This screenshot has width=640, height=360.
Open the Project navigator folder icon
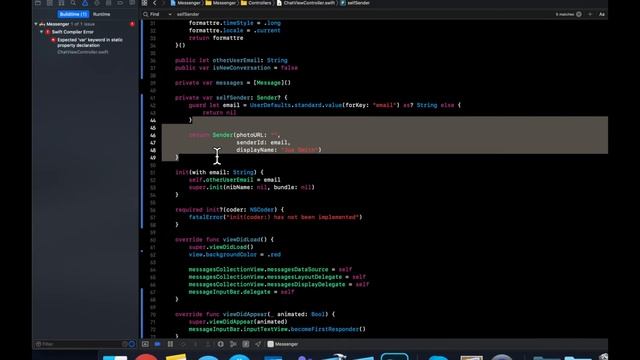pos(38,3)
